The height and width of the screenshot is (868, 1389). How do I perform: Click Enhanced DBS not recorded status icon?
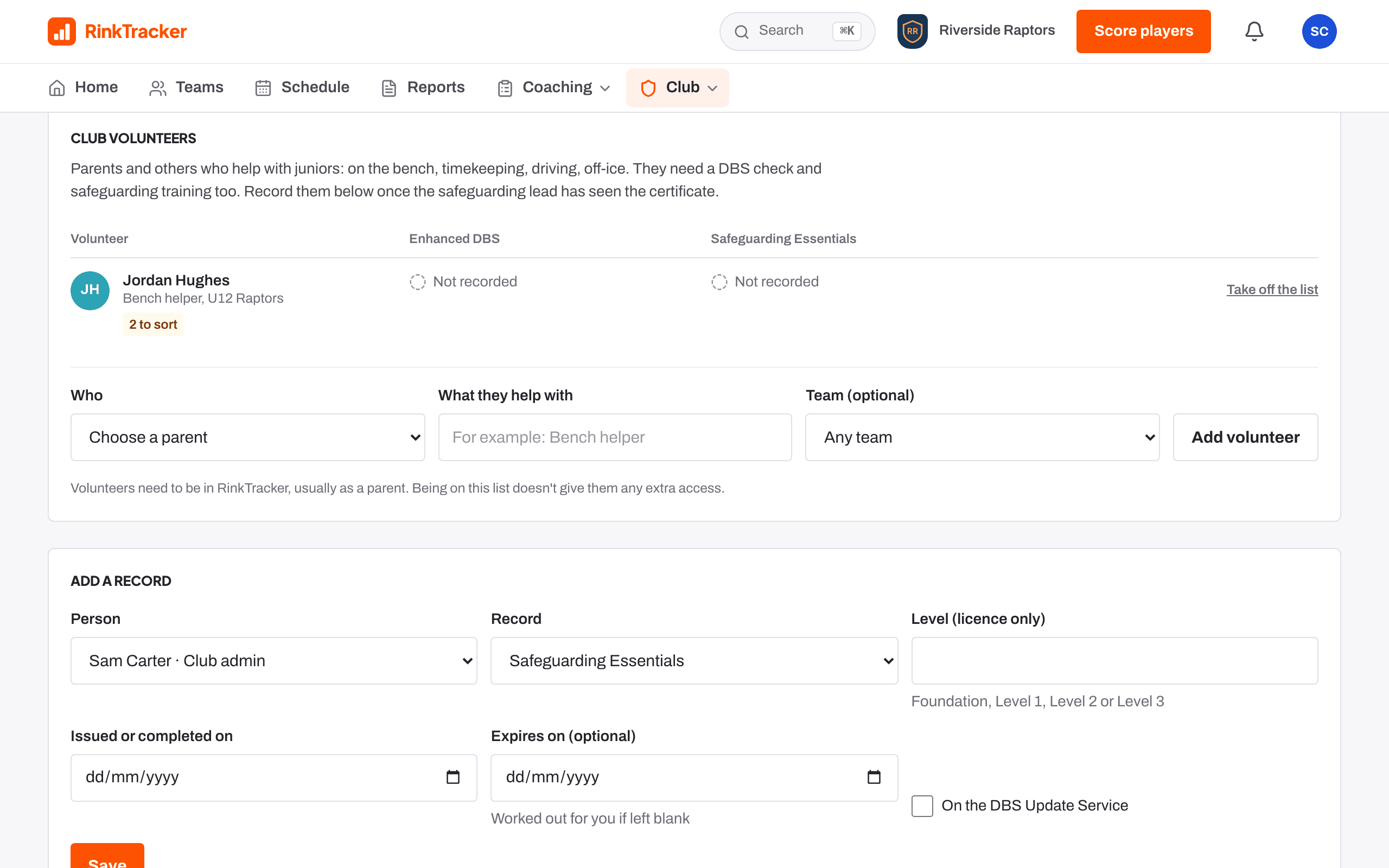[x=417, y=282]
